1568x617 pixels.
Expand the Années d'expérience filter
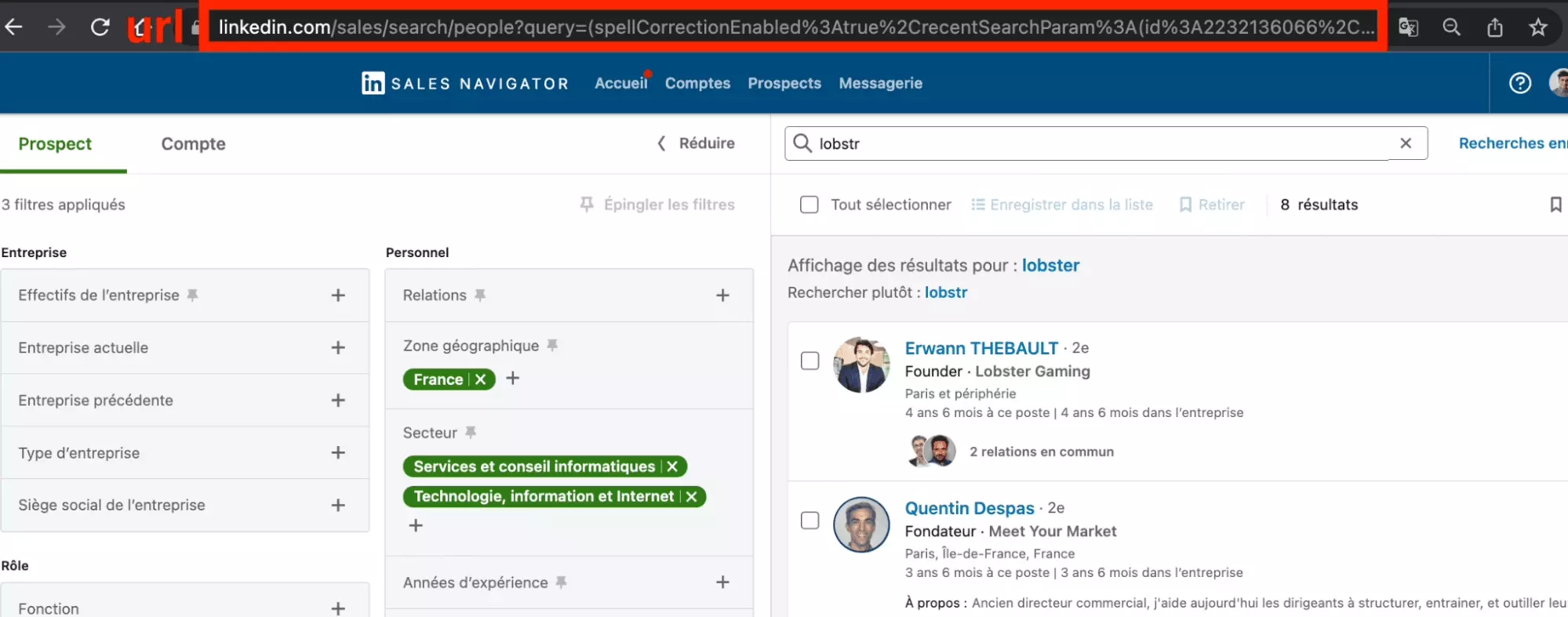coord(722,583)
